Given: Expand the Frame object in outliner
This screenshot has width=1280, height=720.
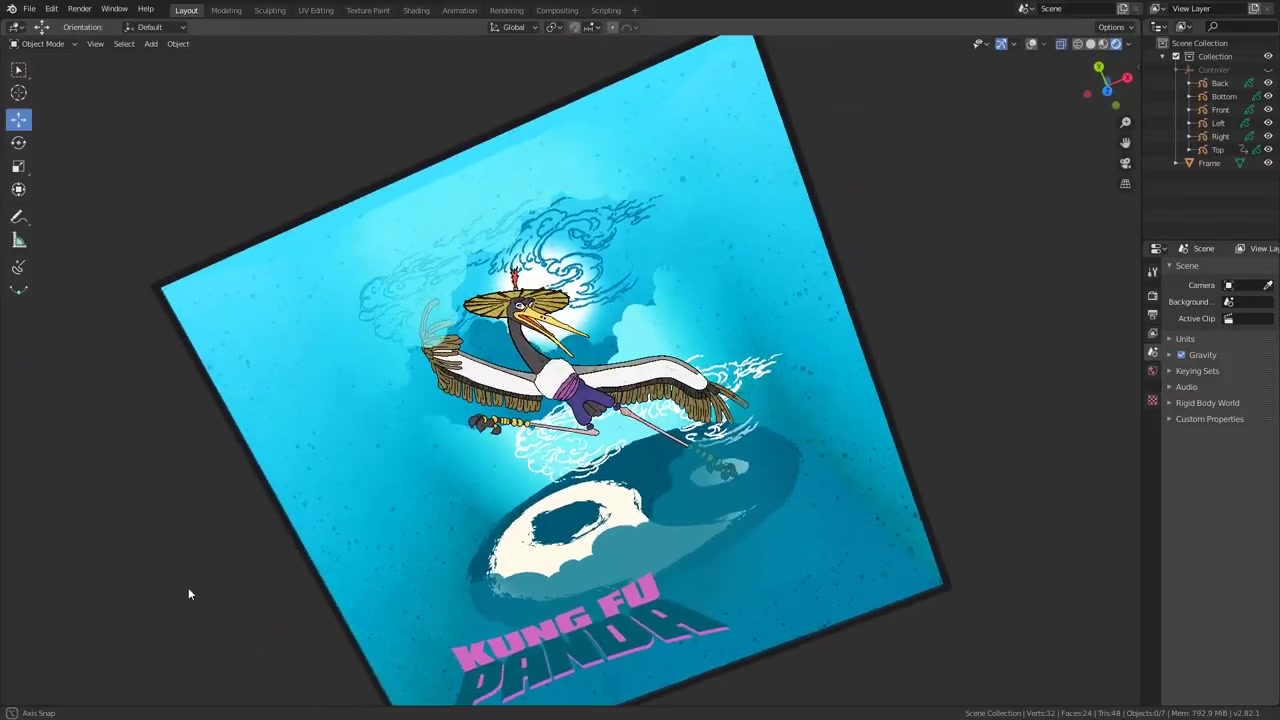Looking at the screenshot, I should tap(1176, 163).
